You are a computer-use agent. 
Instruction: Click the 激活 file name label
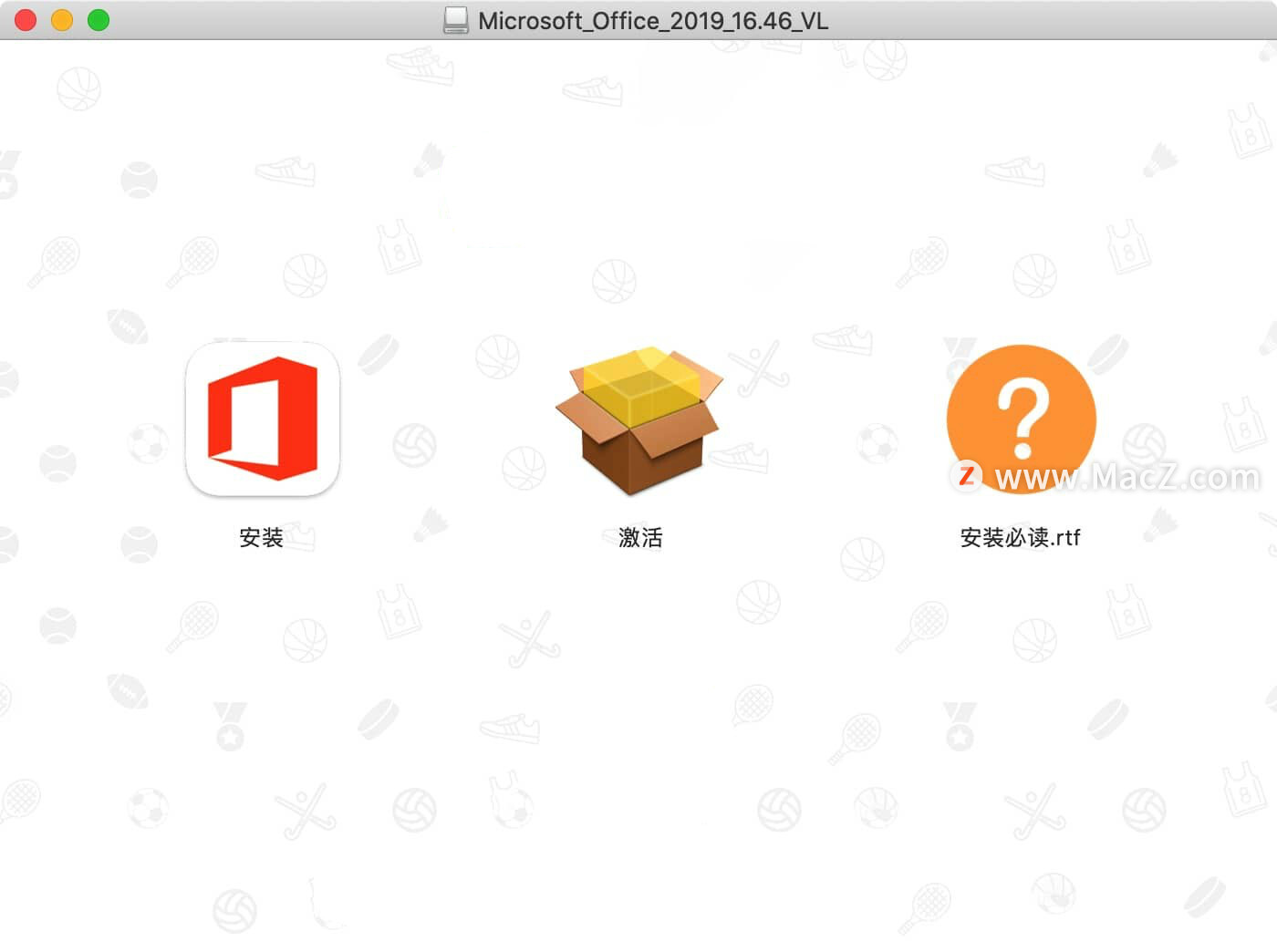pos(640,538)
